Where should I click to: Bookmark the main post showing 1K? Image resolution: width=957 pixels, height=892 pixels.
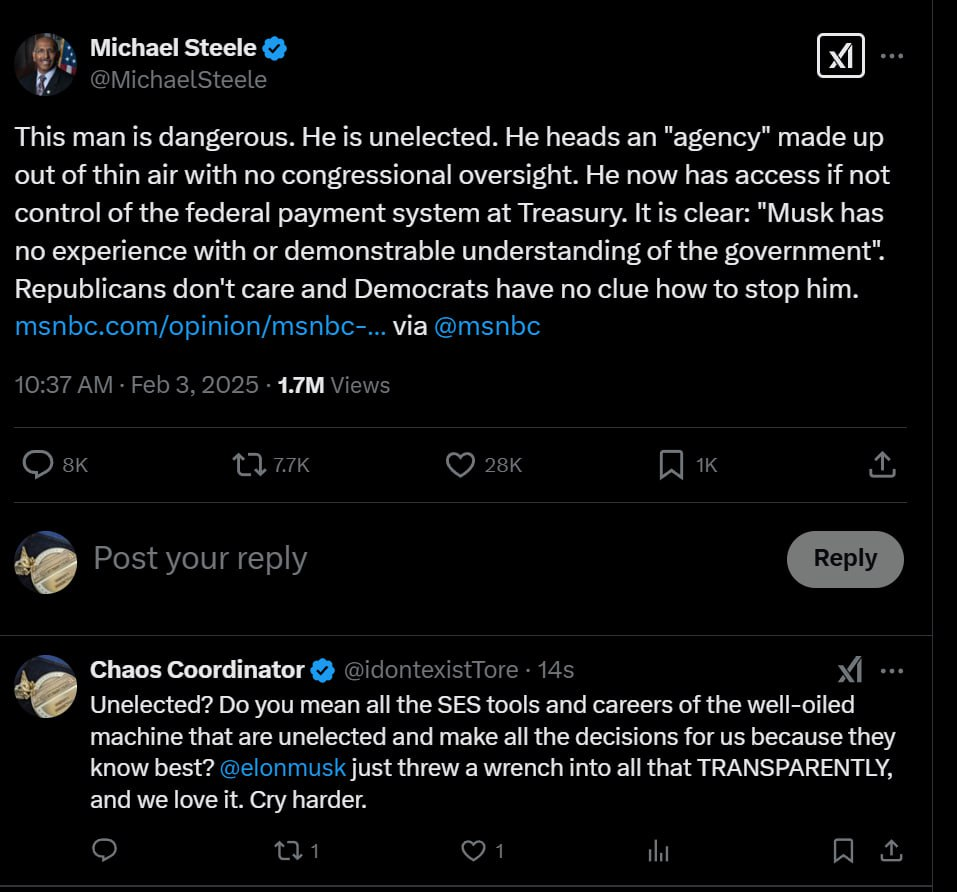tap(671, 464)
